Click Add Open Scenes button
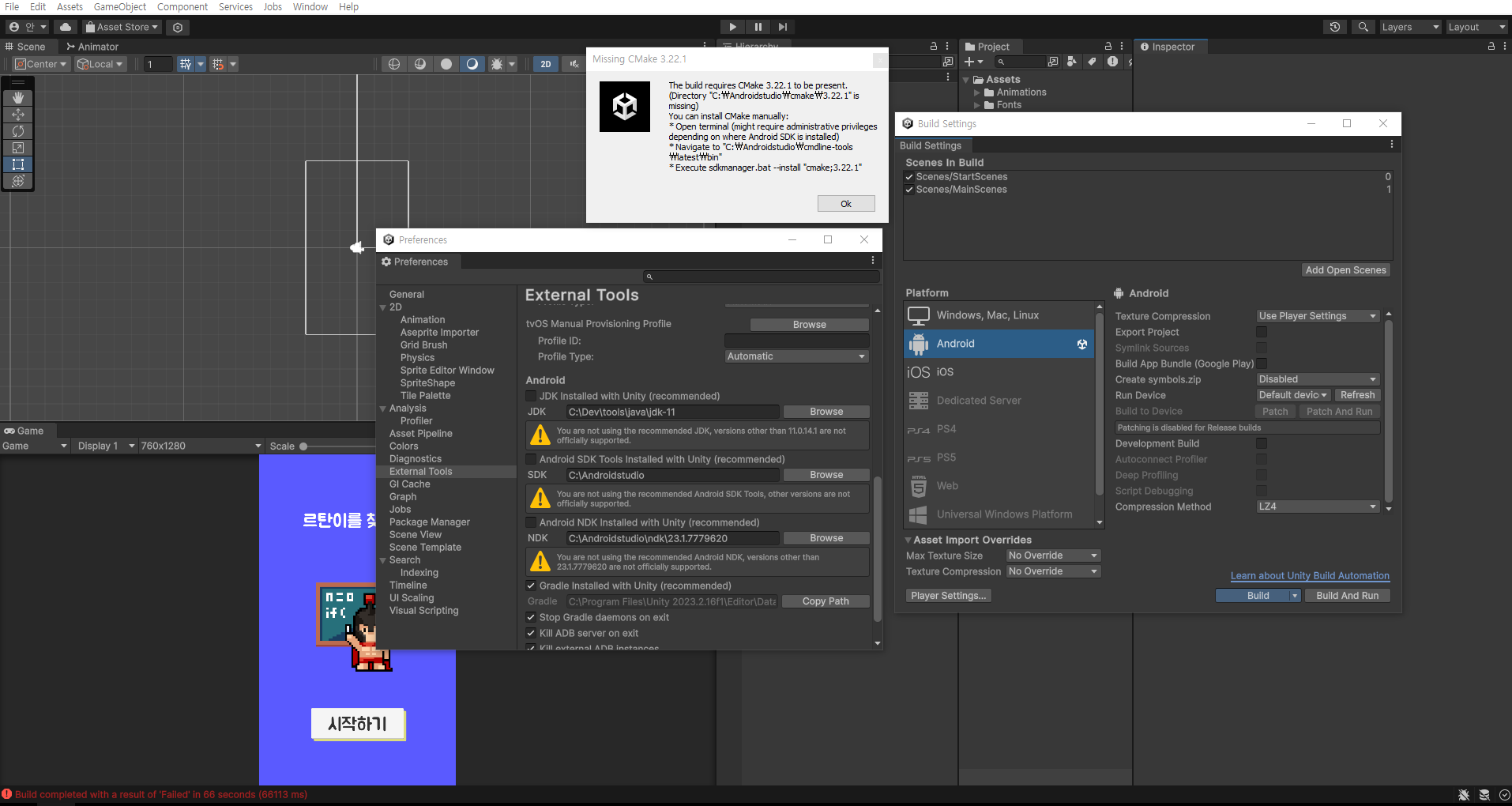Image resolution: width=1512 pixels, height=806 pixels. click(x=1345, y=270)
